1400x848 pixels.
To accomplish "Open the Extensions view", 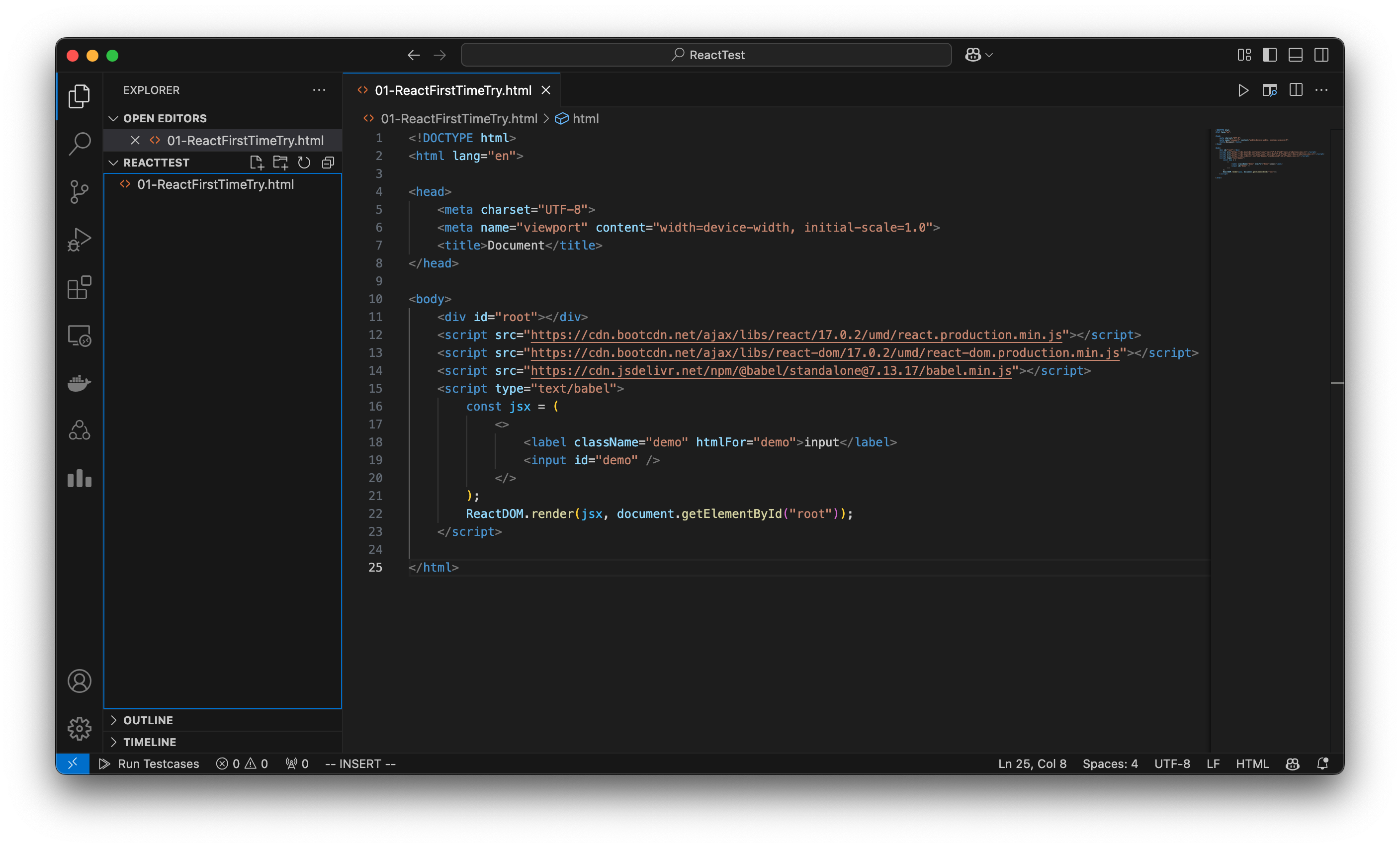I will pyautogui.click(x=79, y=287).
